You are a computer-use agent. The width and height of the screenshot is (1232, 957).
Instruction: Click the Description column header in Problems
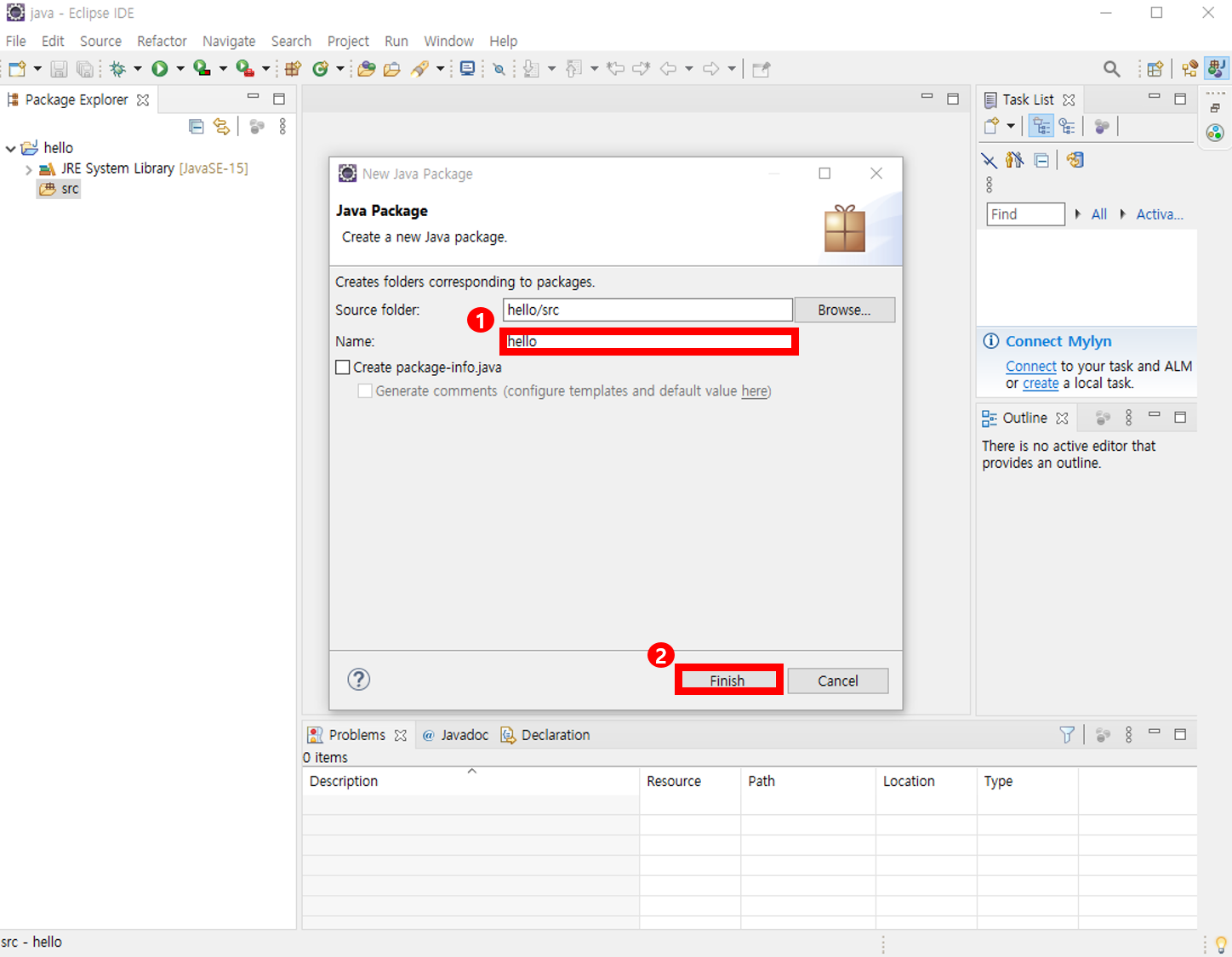(x=471, y=781)
